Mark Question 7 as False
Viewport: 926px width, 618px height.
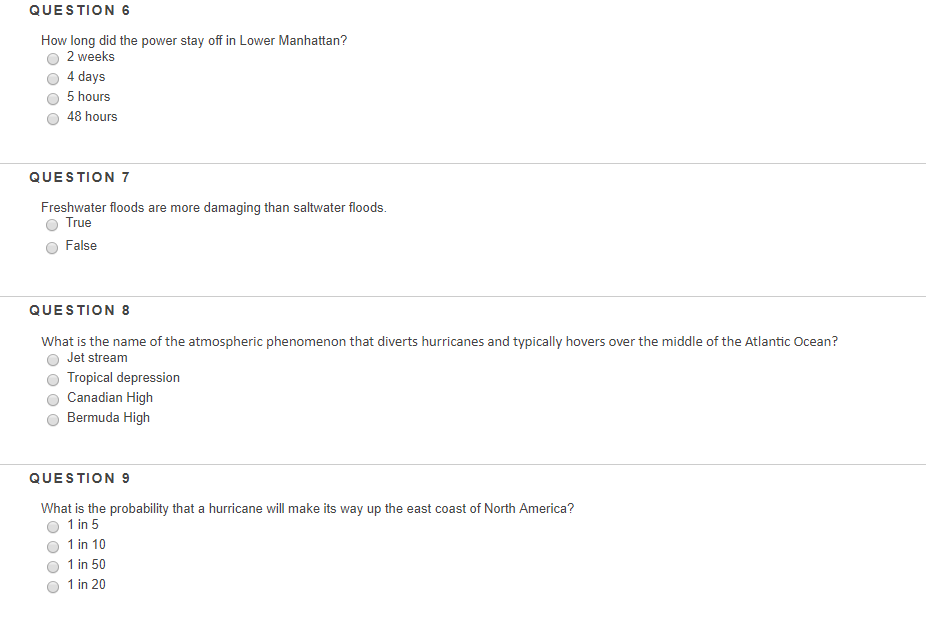tap(52, 248)
